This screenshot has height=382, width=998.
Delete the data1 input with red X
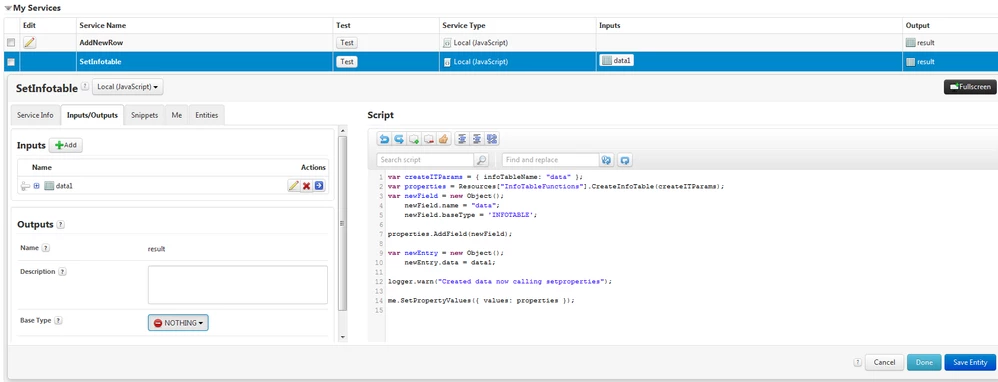click(x=306, y=186)
